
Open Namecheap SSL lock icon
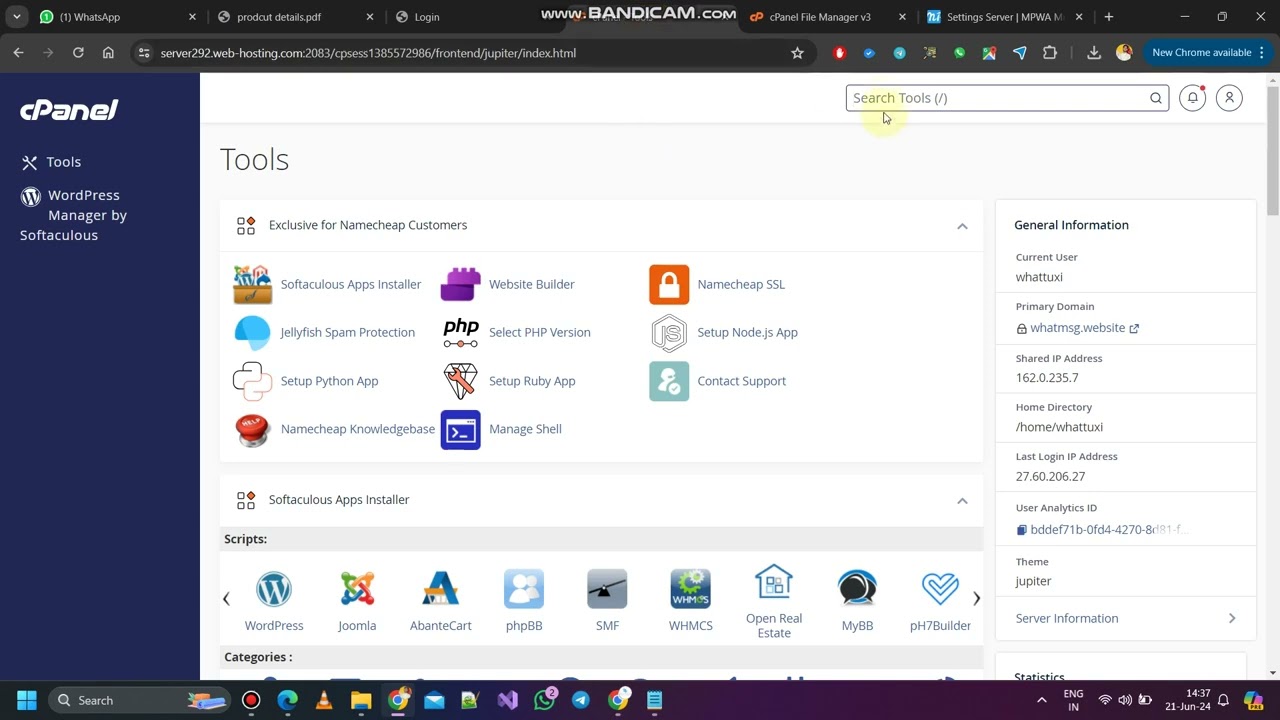point(669,285)
